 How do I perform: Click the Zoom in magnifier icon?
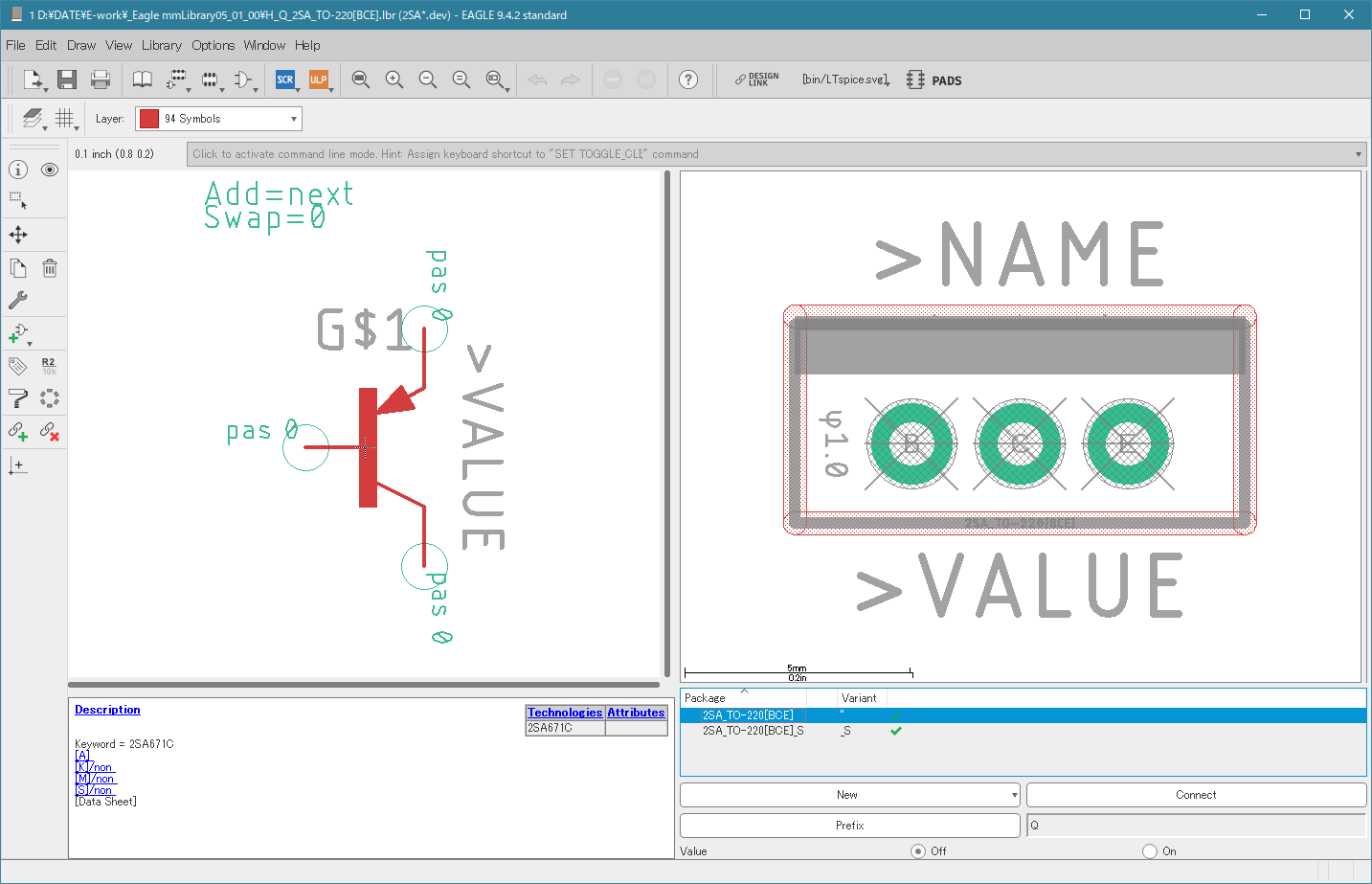[x=394, y=79]
